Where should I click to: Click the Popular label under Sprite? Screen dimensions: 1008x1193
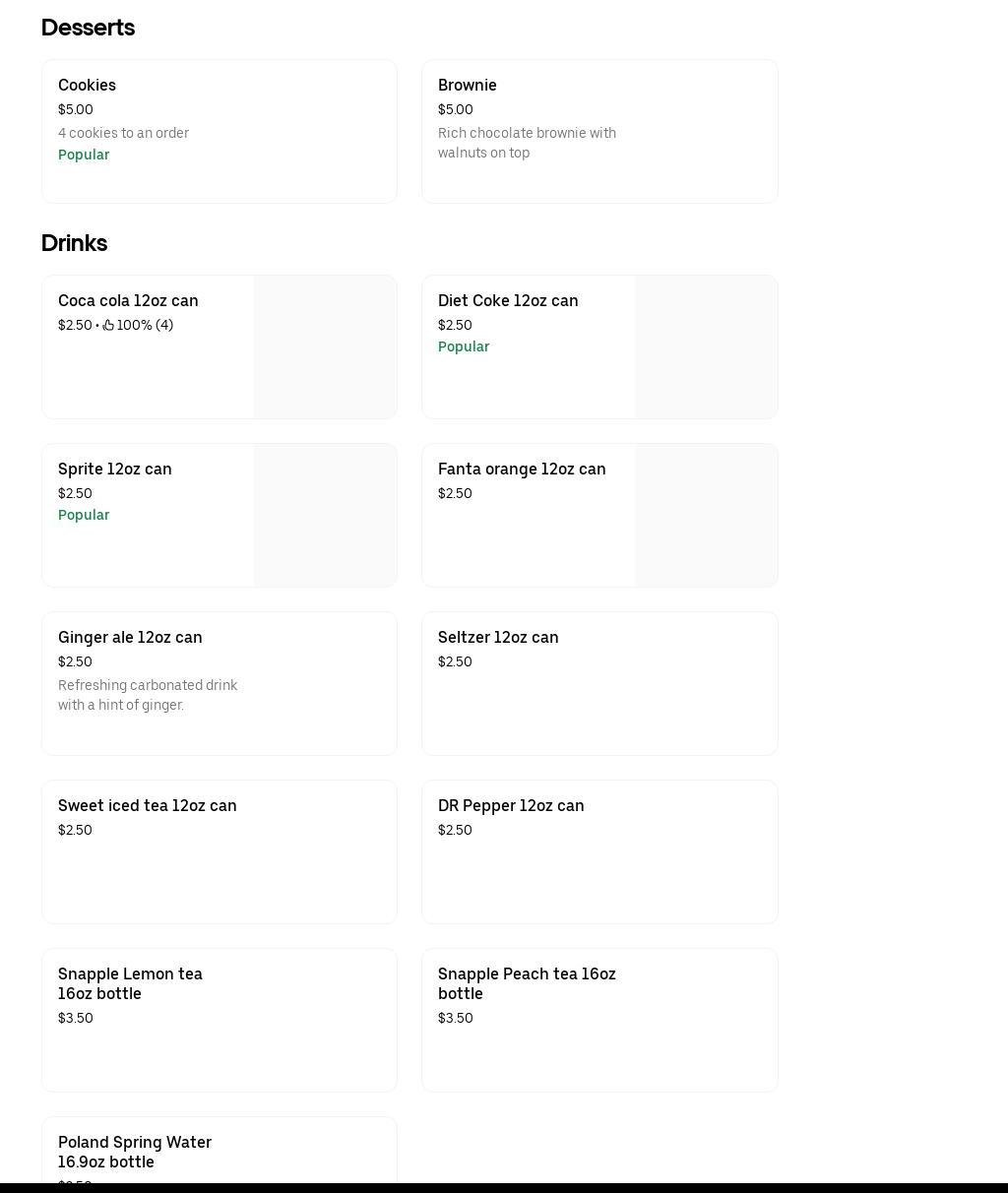pyautogui.click(x=84, y=515)
